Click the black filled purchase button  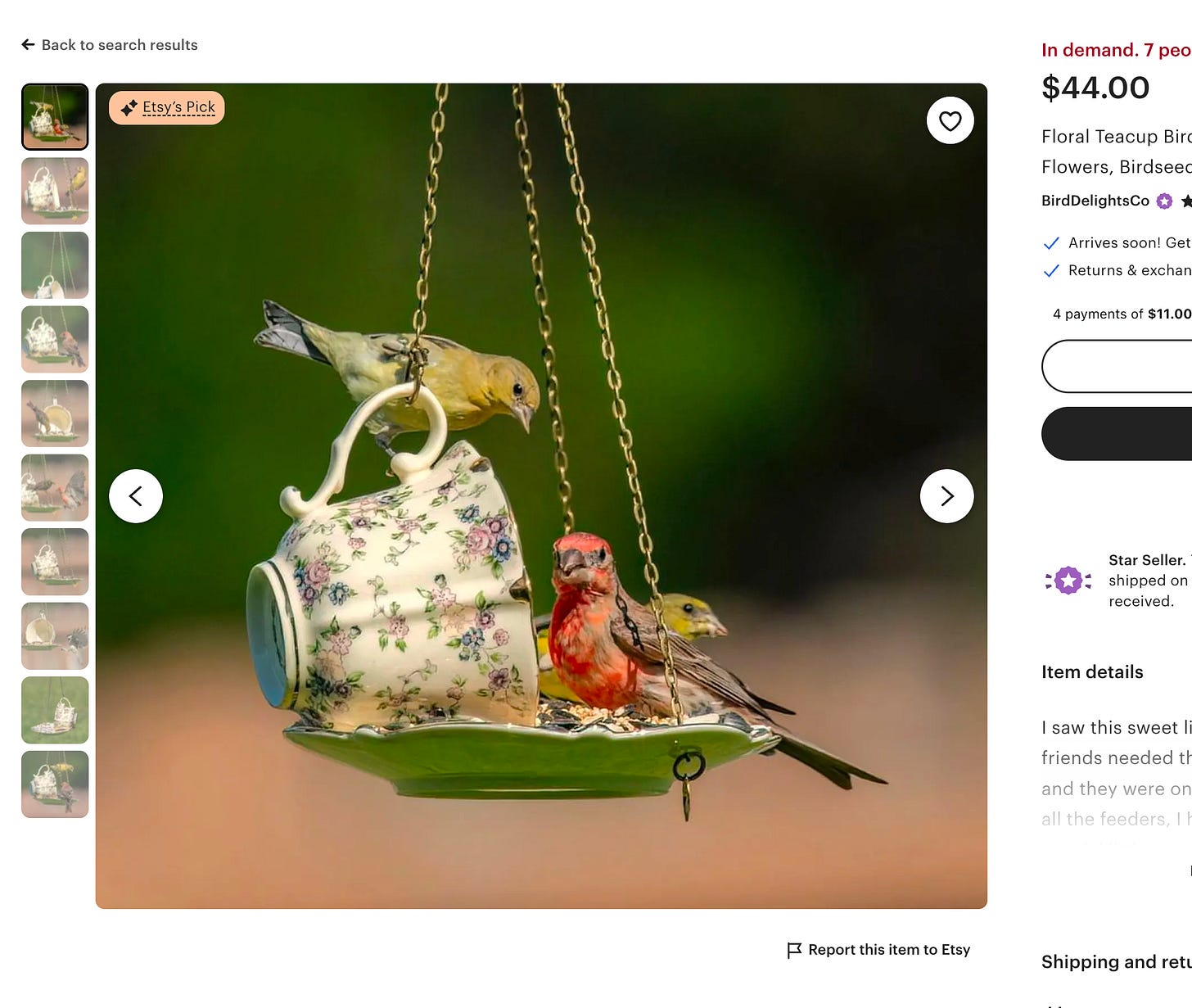[1117, 434]
